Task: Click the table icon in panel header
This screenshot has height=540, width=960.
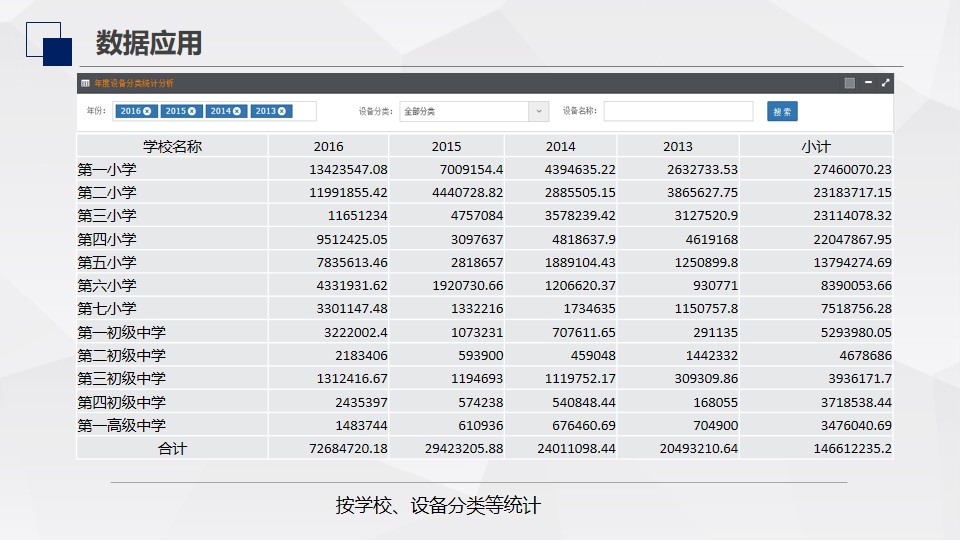Action: [86, 83]
